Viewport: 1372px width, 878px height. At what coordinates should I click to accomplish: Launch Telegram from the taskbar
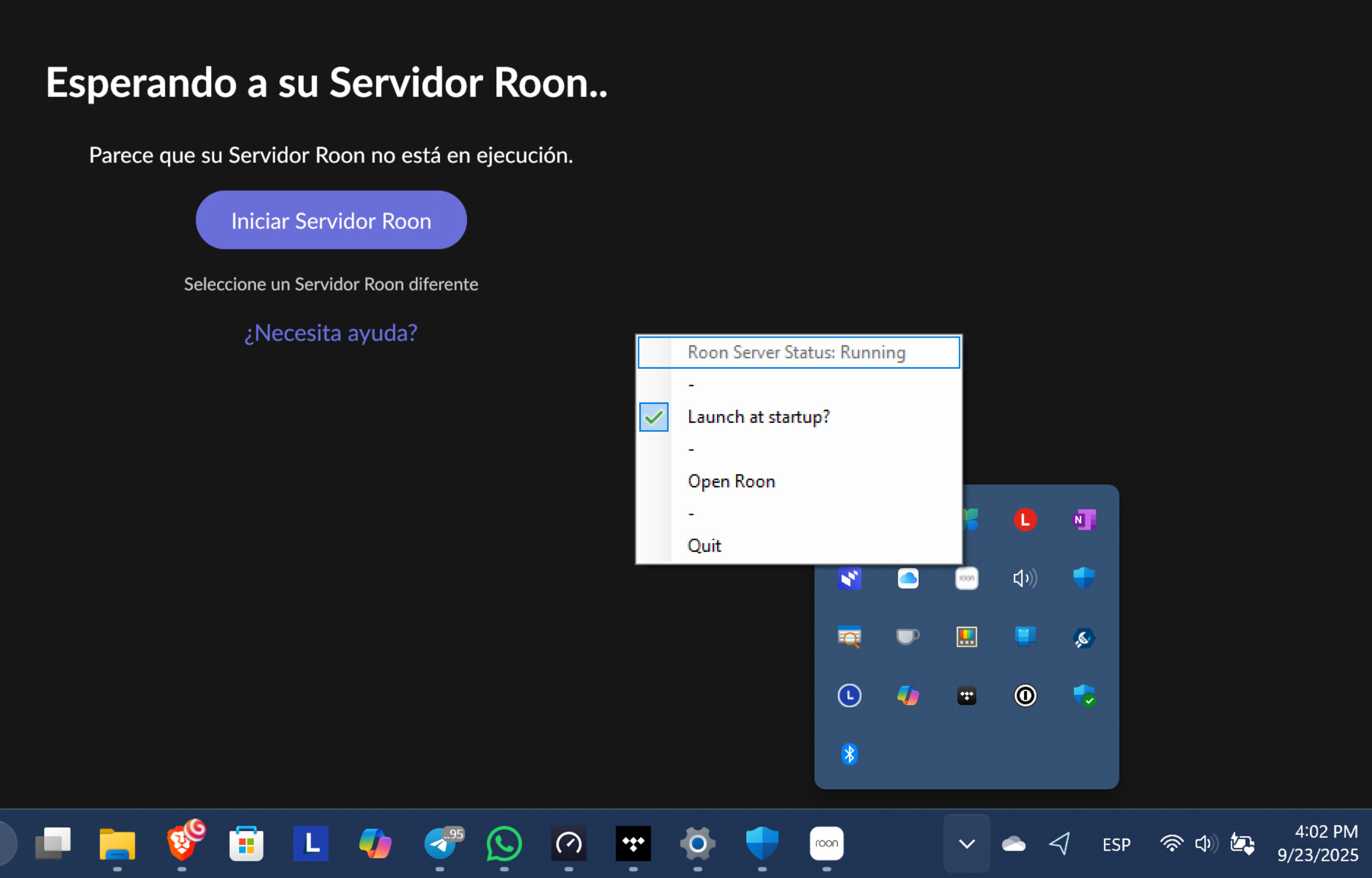[441, 843]
